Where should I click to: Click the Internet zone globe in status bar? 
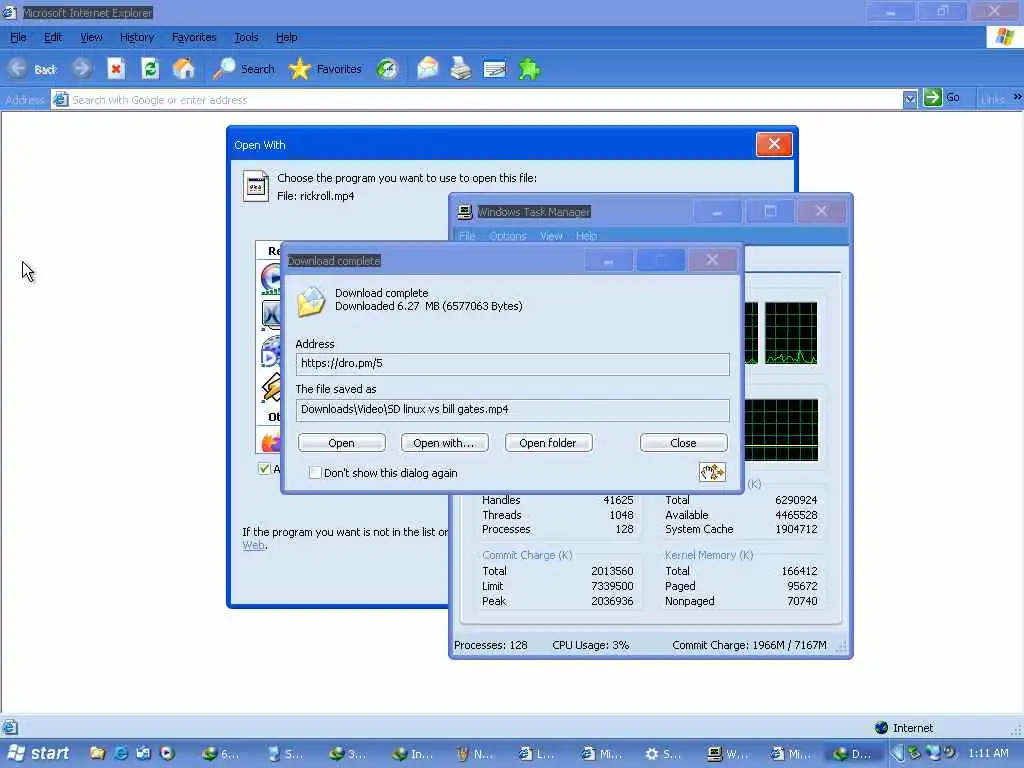[x=882, y=728]
